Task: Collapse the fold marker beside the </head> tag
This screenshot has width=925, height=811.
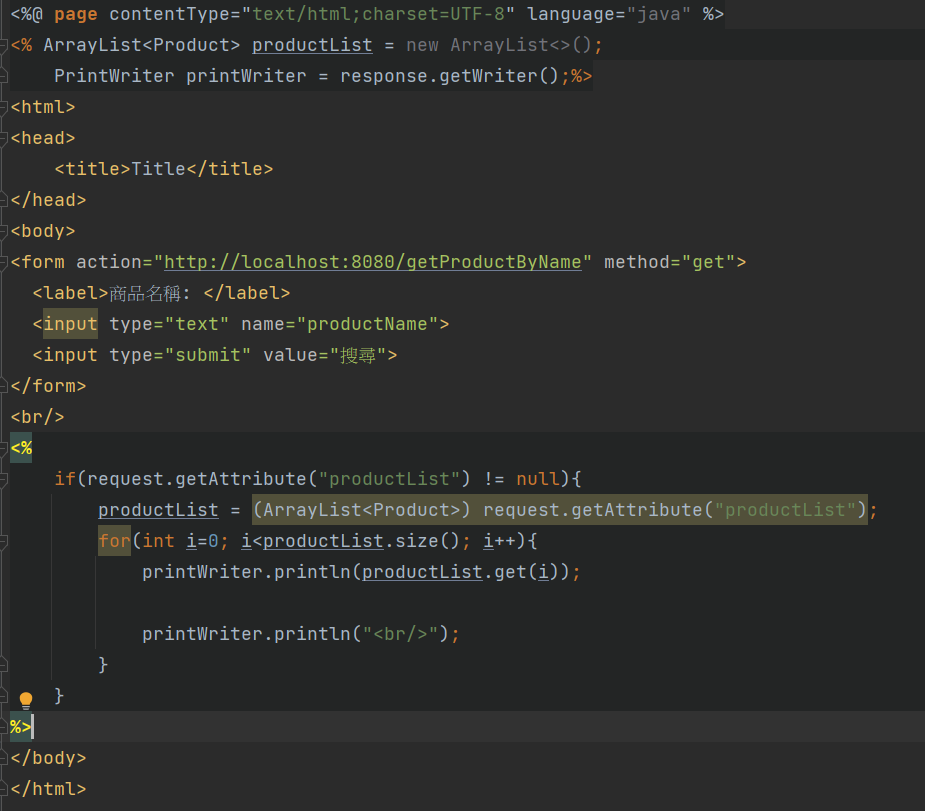Action: point(3,200)
